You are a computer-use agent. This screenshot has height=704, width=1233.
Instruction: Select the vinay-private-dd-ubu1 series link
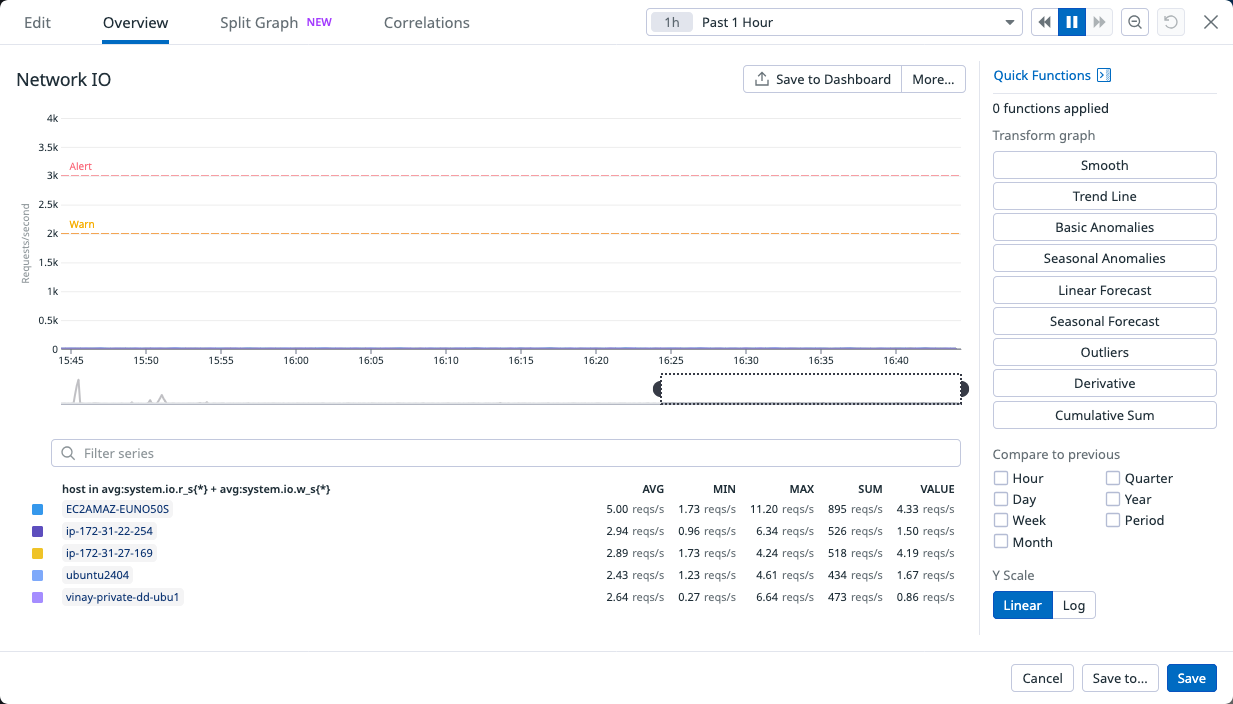click(122, 596)
